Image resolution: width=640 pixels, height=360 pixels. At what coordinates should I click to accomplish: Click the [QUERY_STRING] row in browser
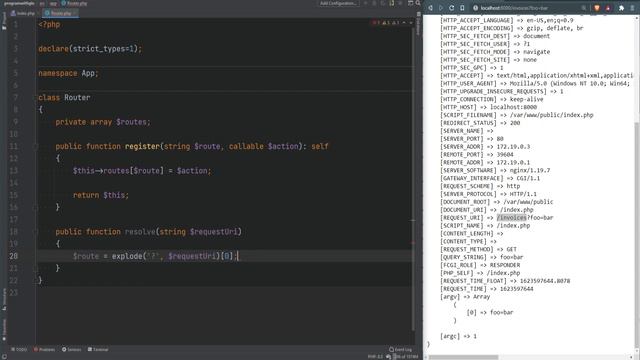click(482, 257)
